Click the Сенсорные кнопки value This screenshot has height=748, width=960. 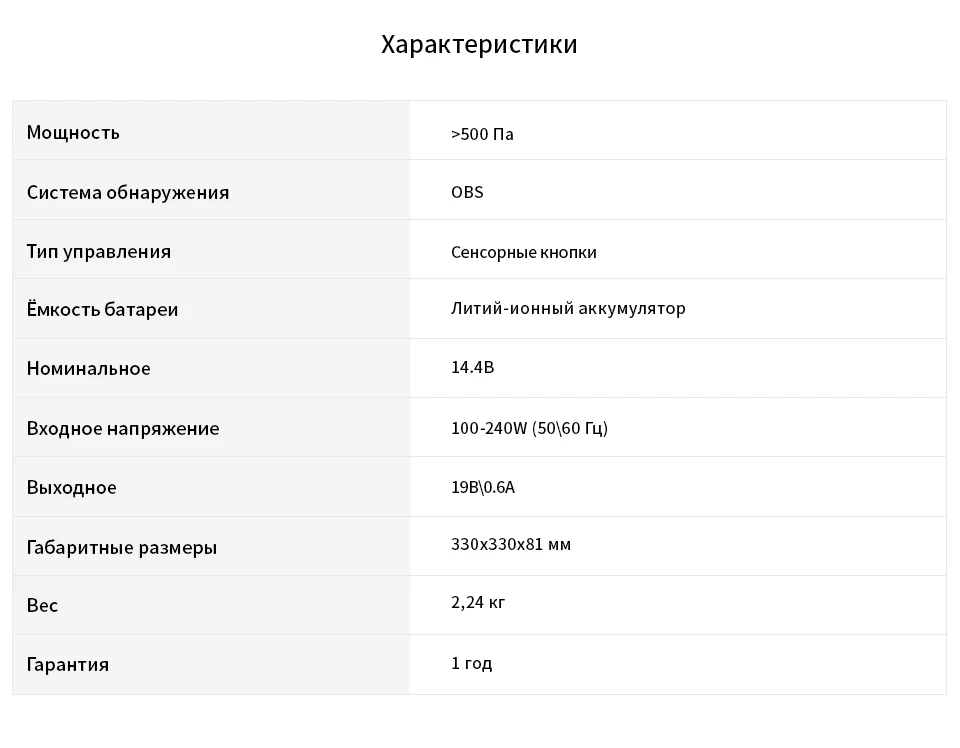(x=523, y=252)
